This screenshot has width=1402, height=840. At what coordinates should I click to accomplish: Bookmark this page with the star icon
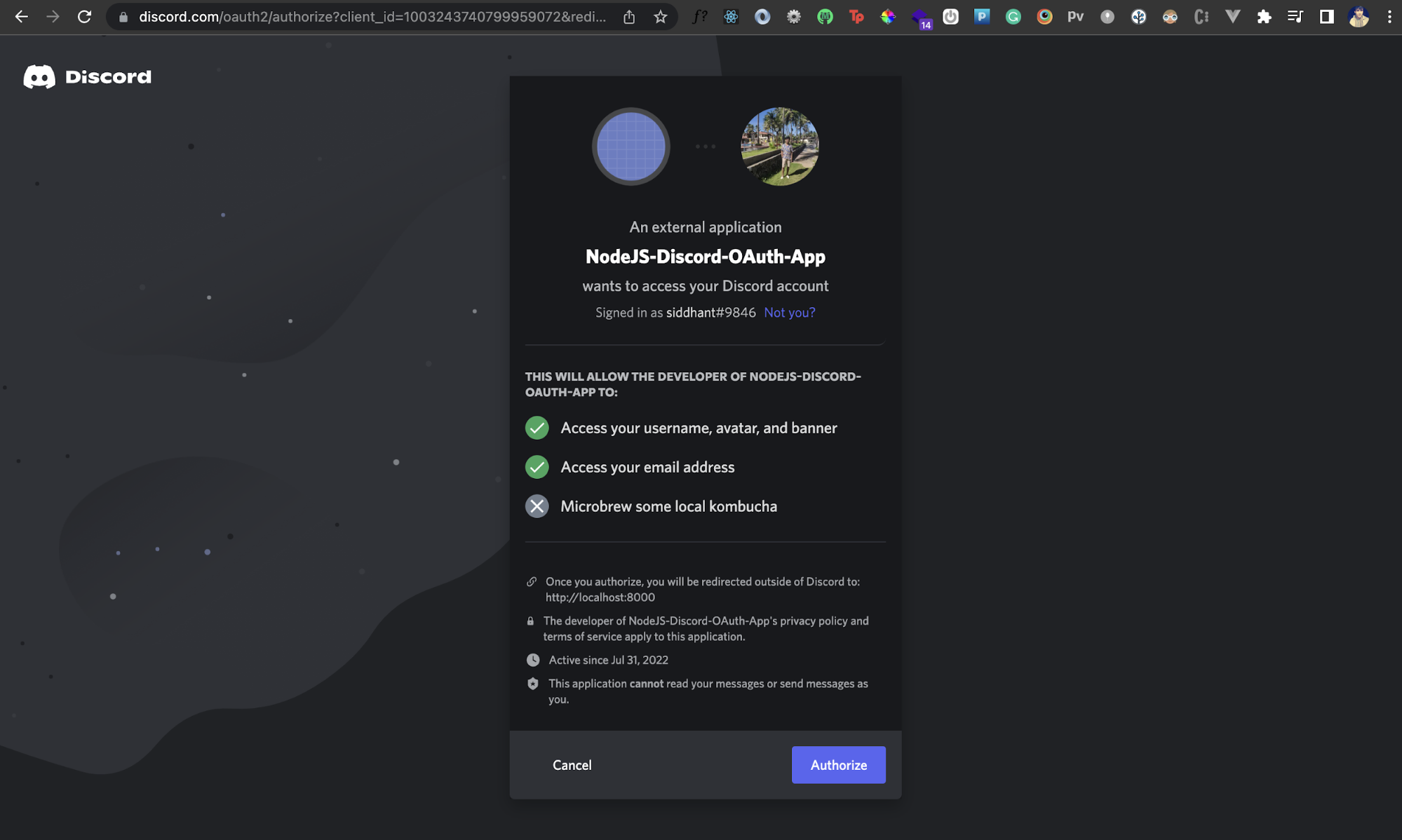(x=660, y=17)
